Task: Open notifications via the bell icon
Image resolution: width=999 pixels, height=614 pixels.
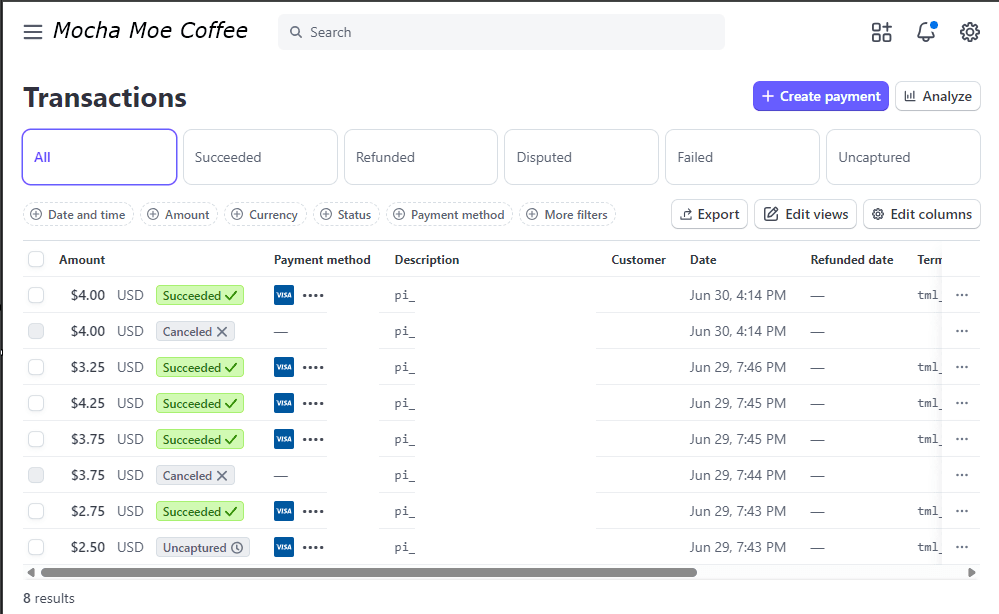Action: point(925,31)
